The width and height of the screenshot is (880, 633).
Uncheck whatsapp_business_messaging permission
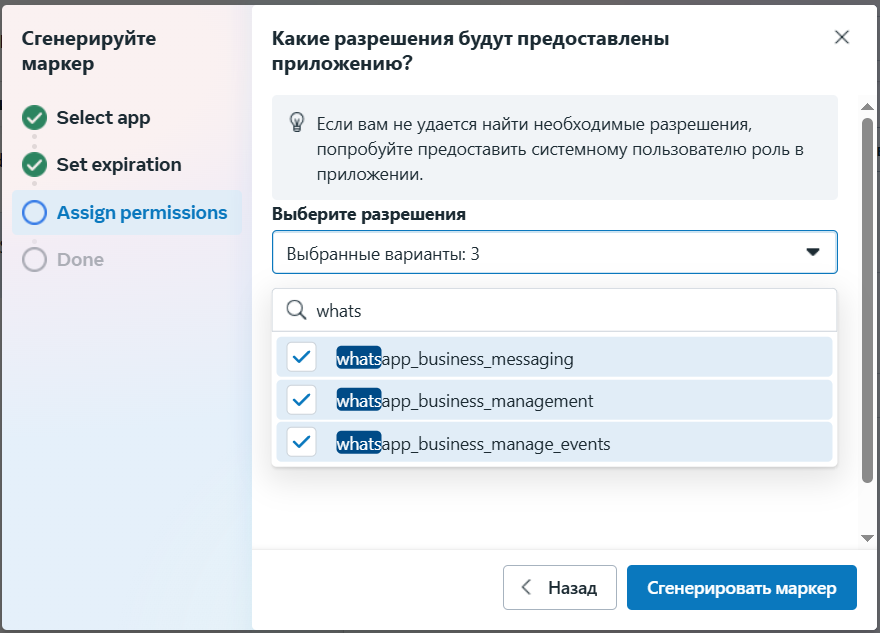point(301,357)
